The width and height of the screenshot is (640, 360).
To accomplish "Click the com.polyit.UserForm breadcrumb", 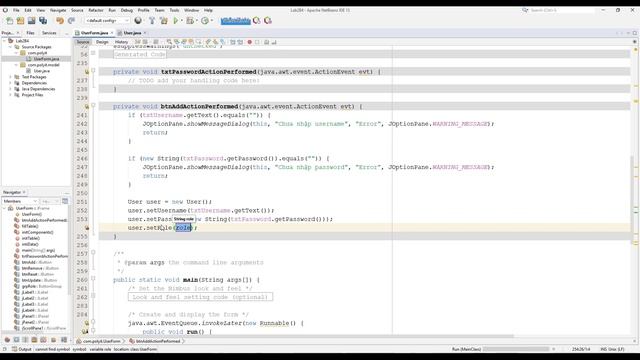I will (x=101, y=341).
